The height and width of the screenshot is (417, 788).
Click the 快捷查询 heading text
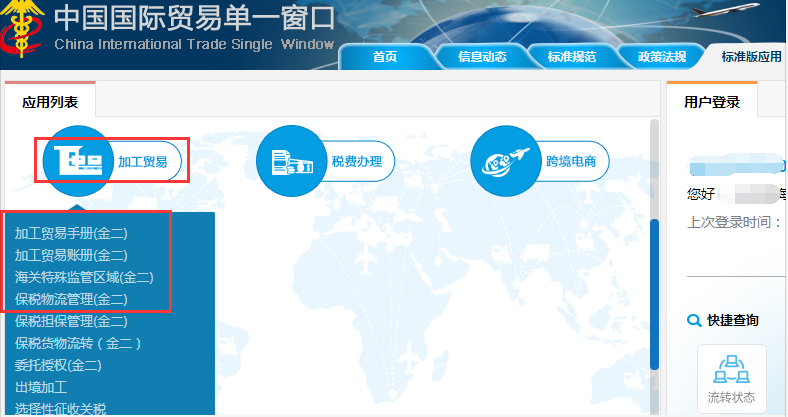click(x=732, y=320)
